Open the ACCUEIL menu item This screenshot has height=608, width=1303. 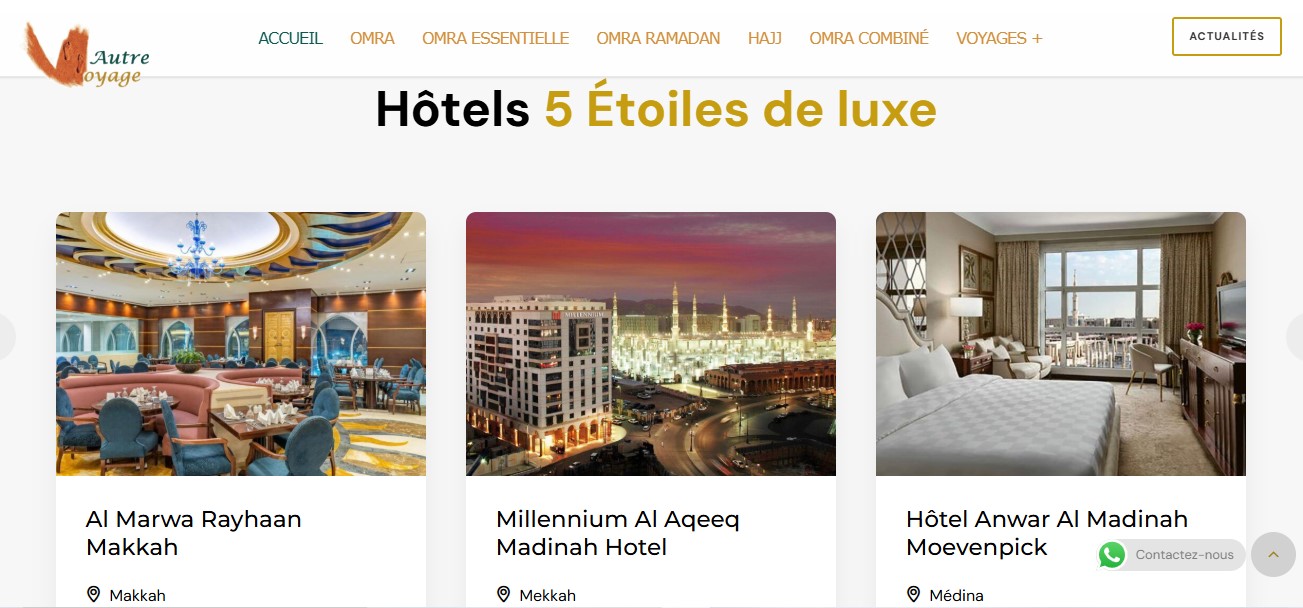tap(290, 38)
